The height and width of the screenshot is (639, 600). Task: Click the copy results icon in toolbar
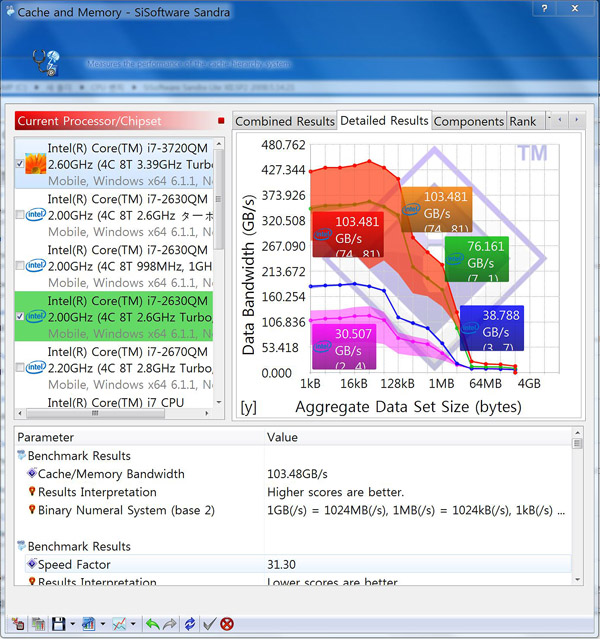tap(38, 624)
